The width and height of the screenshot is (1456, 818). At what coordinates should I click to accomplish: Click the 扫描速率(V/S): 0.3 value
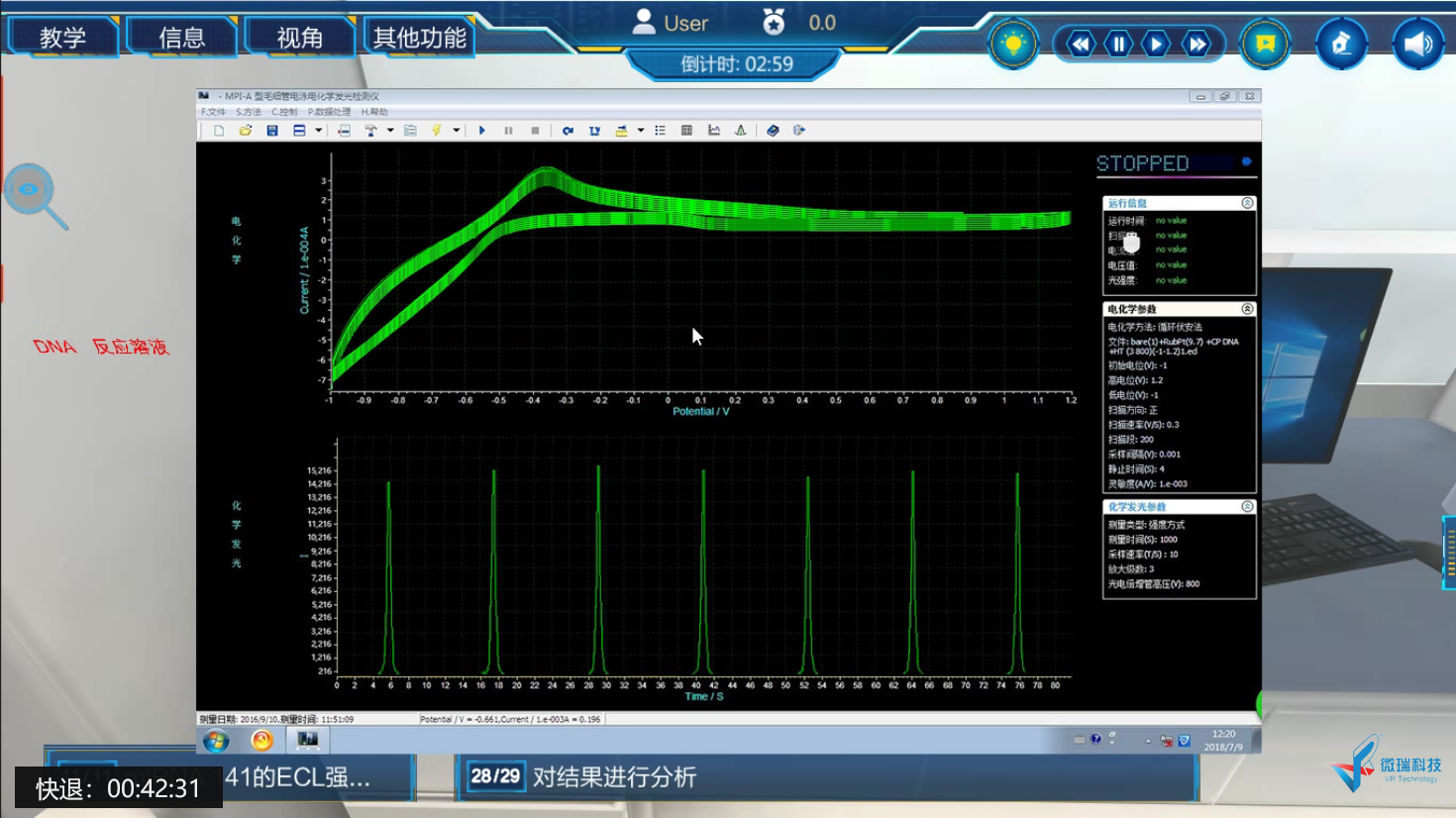1144,425
